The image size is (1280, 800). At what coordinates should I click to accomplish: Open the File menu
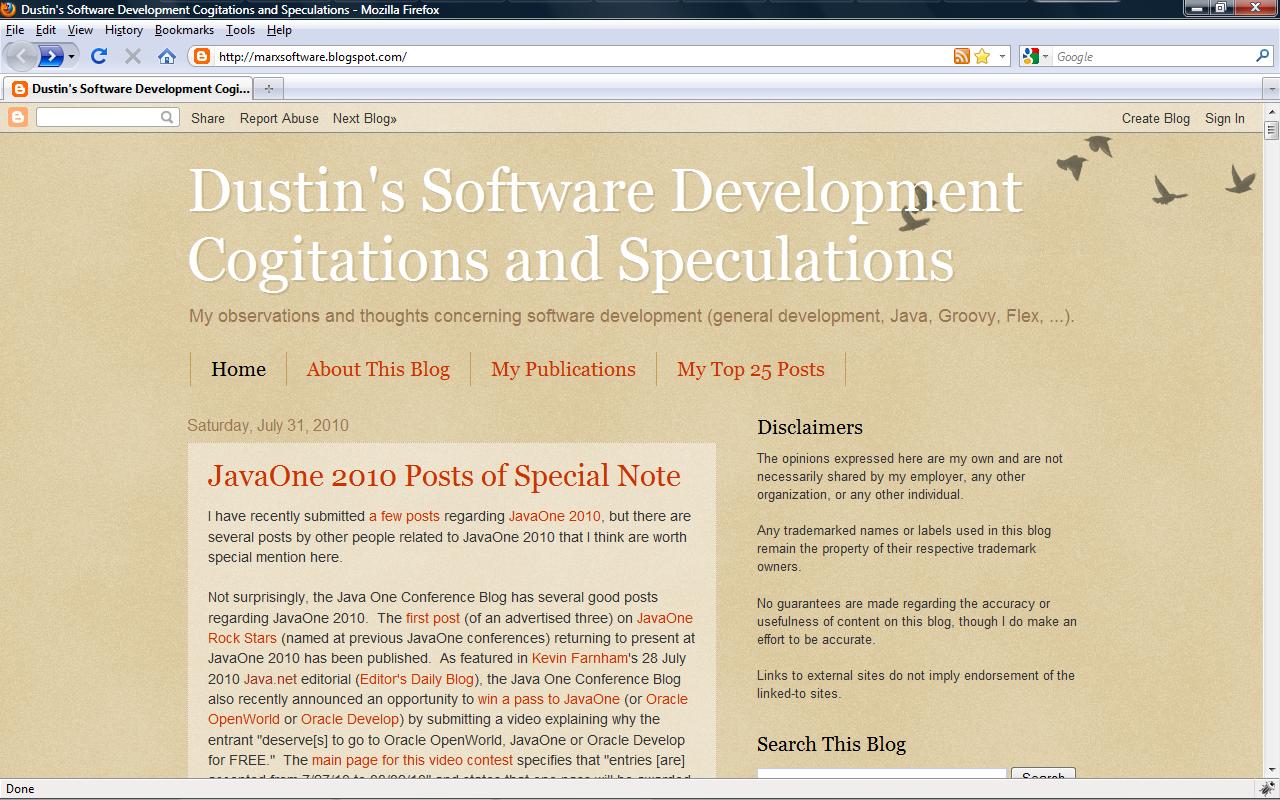(15, 30)
